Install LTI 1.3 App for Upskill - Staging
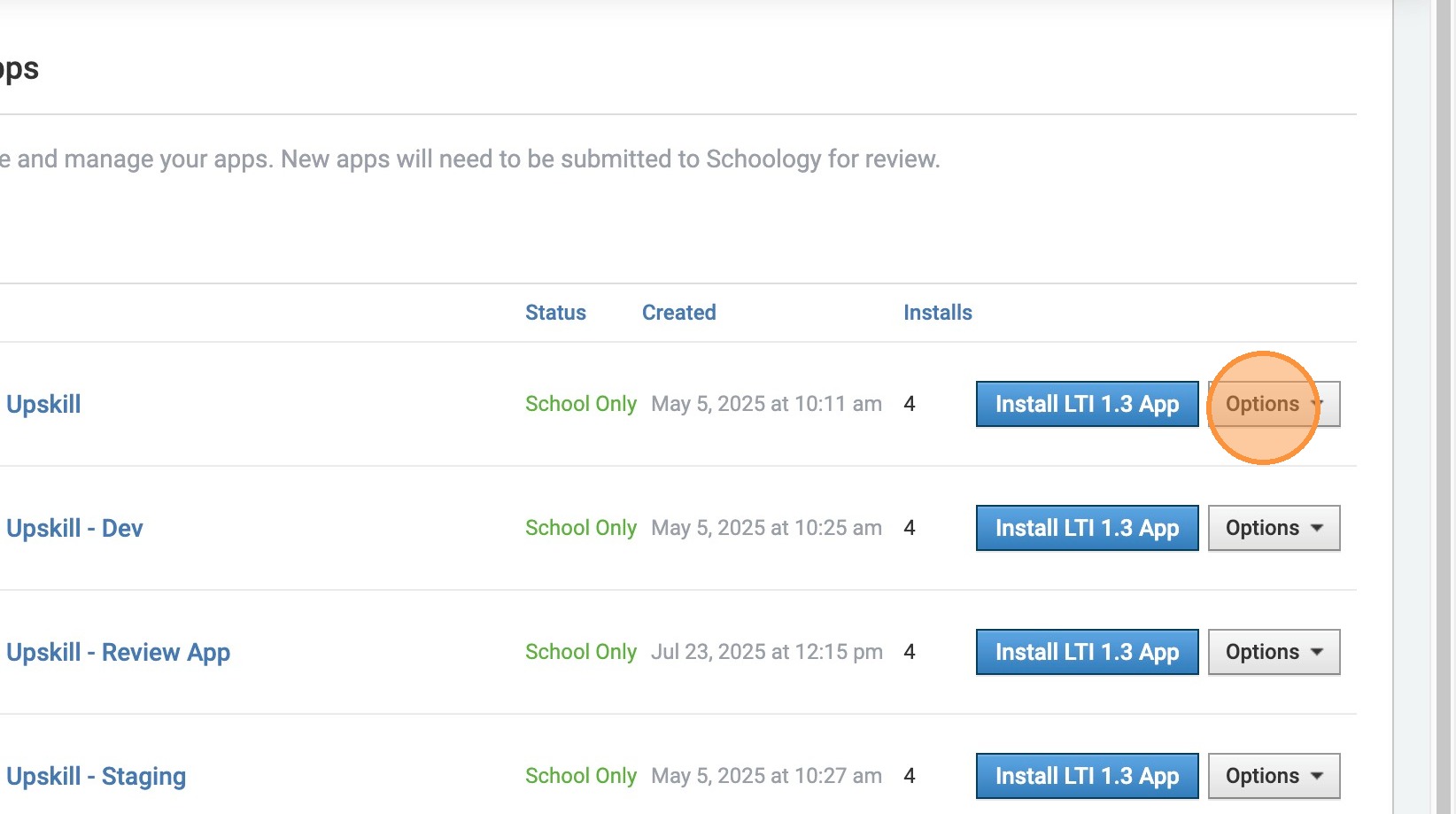 (x=1087, y=776)
